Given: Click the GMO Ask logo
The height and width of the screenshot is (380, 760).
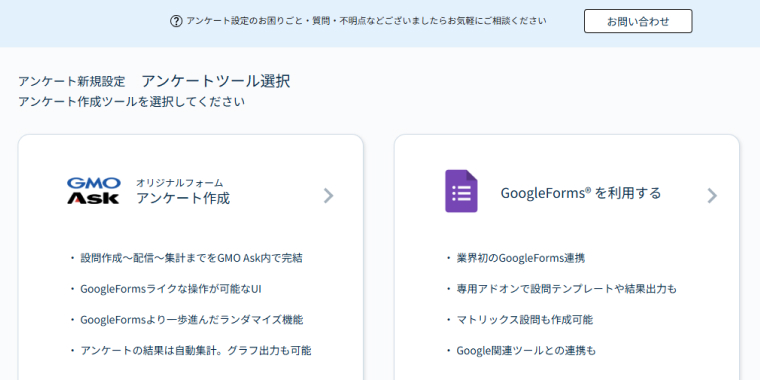Looking at the screenshot, I should [94, 190].
